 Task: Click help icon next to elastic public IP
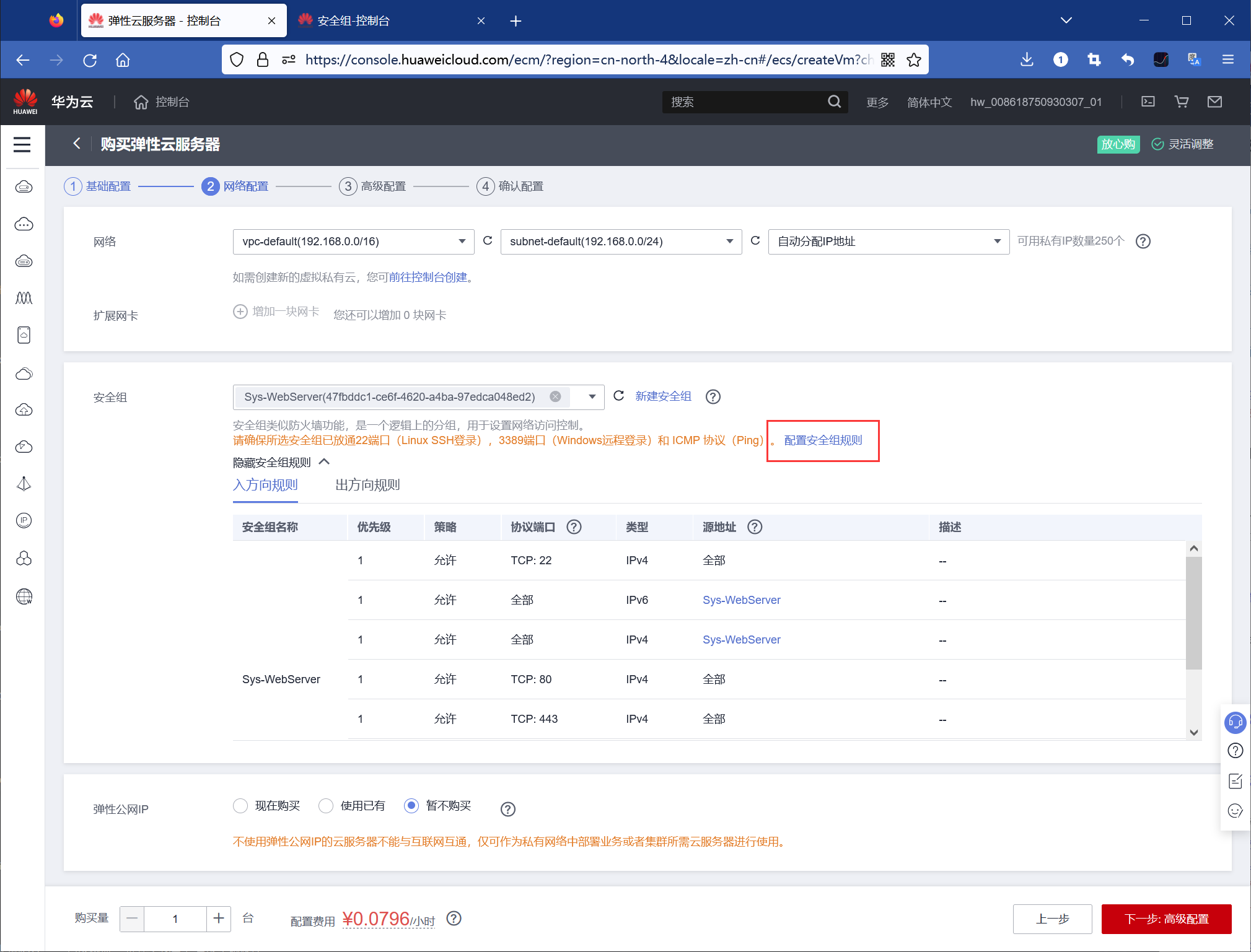pyautogui.click(x=507, y=809)
